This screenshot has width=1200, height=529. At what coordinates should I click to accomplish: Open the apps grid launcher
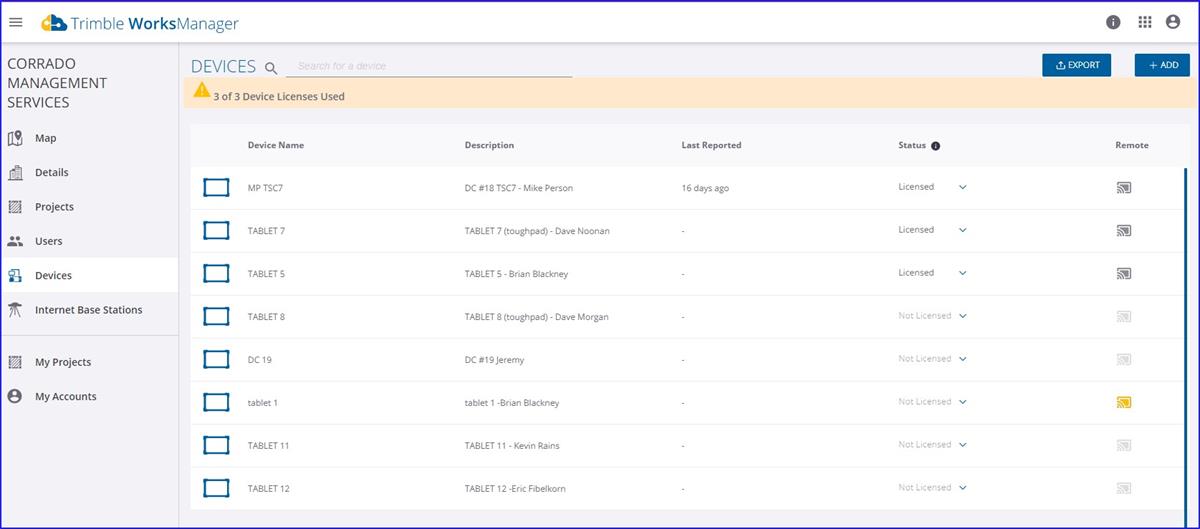click(x=1145, y=22)
